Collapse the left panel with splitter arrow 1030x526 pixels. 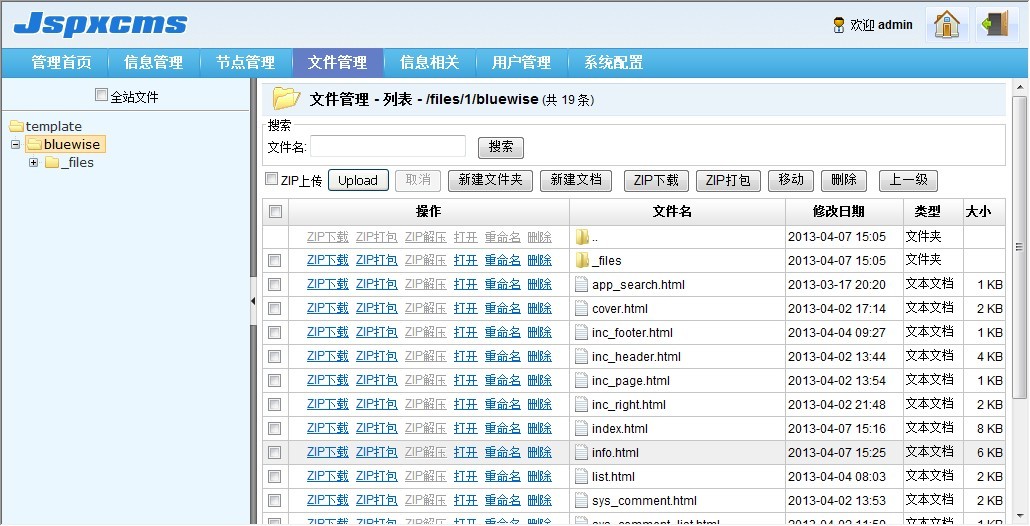click(x=254, y=301)
